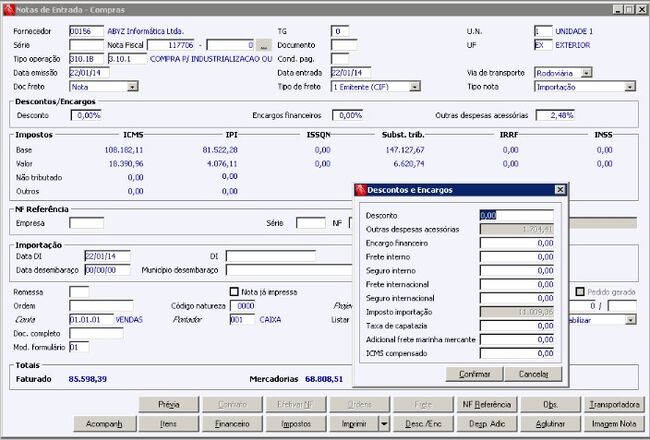Click the Impostos button
The width and height of the screenshot is (650, 440).
tap(296, 424)
